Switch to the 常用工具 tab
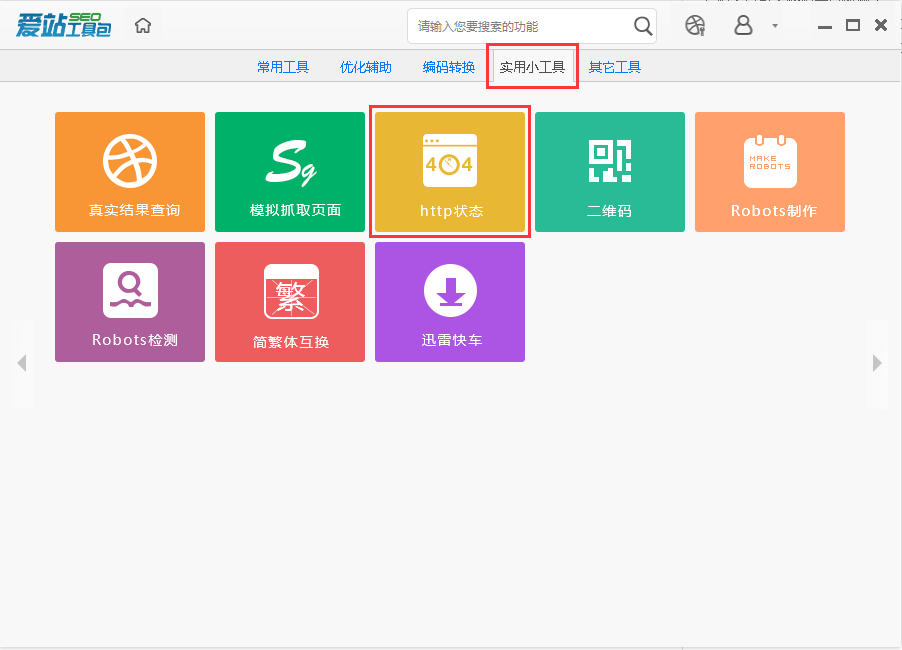This screenshot has width=902, height=650. point(281,66)
